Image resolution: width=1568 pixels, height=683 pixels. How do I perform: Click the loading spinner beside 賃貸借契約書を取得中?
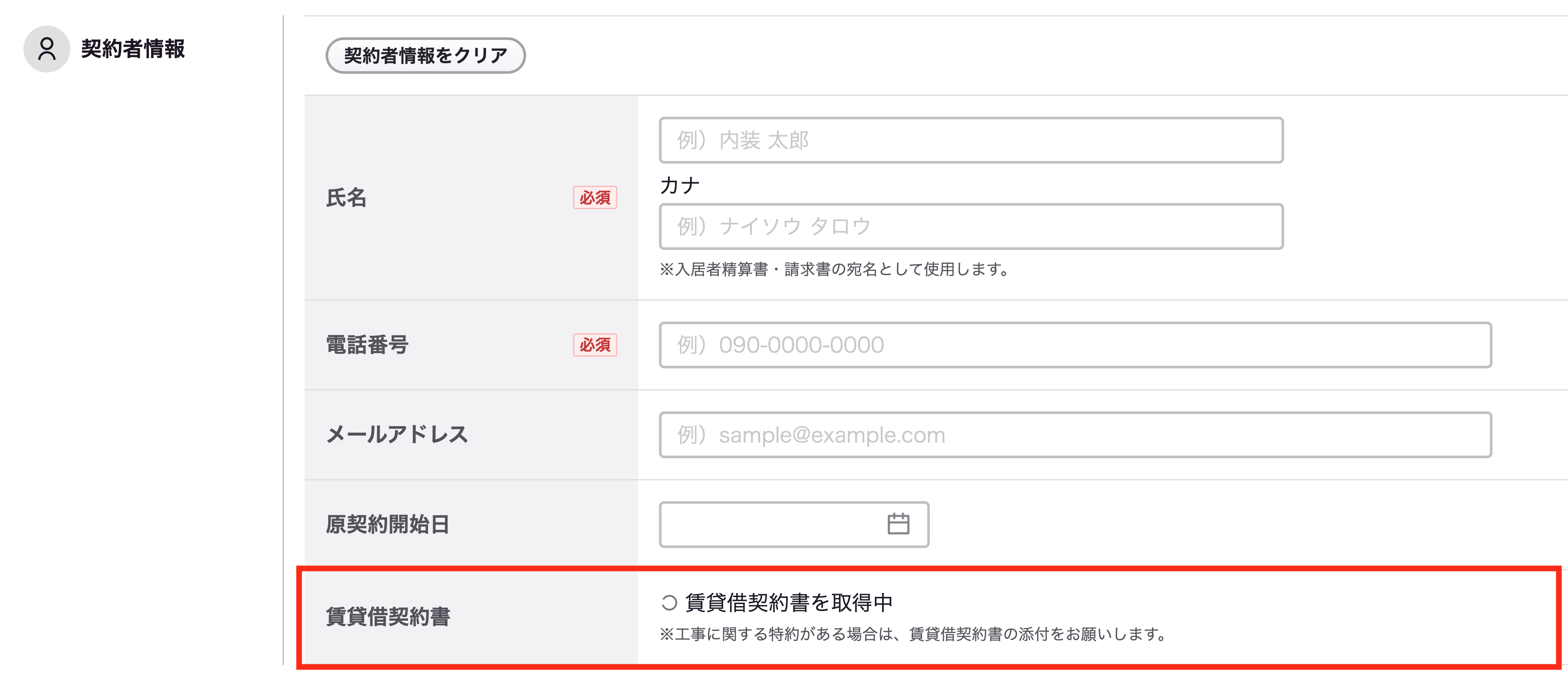click(669, 603)
